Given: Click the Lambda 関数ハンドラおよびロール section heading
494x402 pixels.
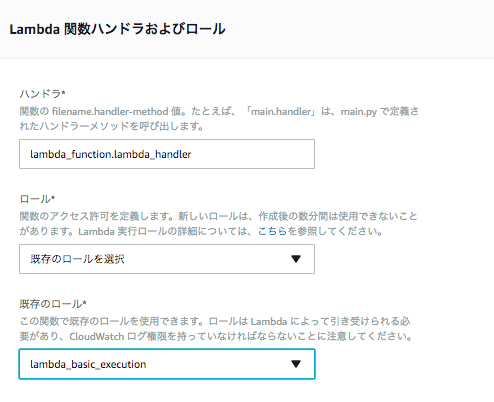Looking at the screenshot, I should click(x=117, y=29).
